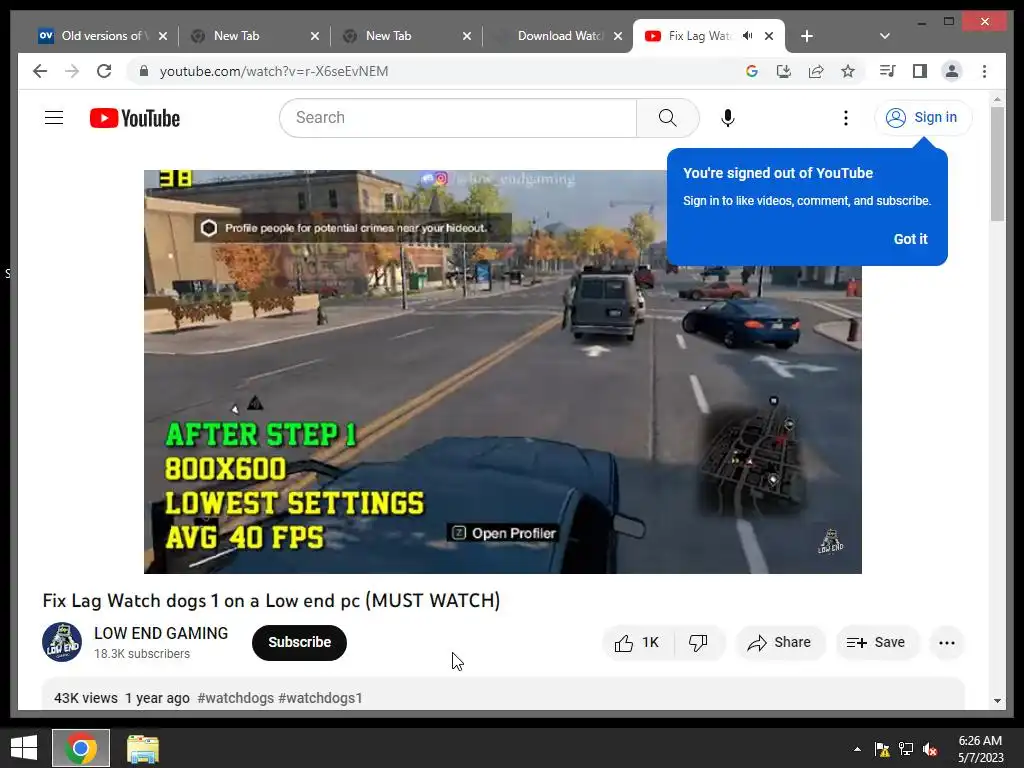Click the URL in the address bar
Viewport: 1024px width, 768px height.
click(x=274, y=71)
